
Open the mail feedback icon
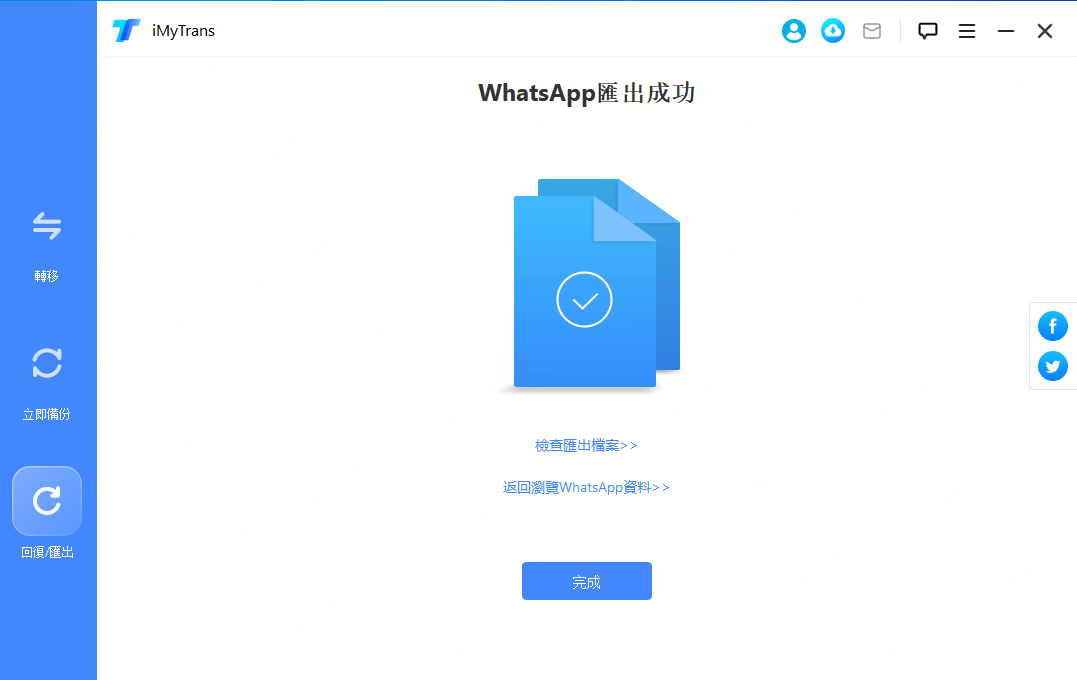(871, 31)
